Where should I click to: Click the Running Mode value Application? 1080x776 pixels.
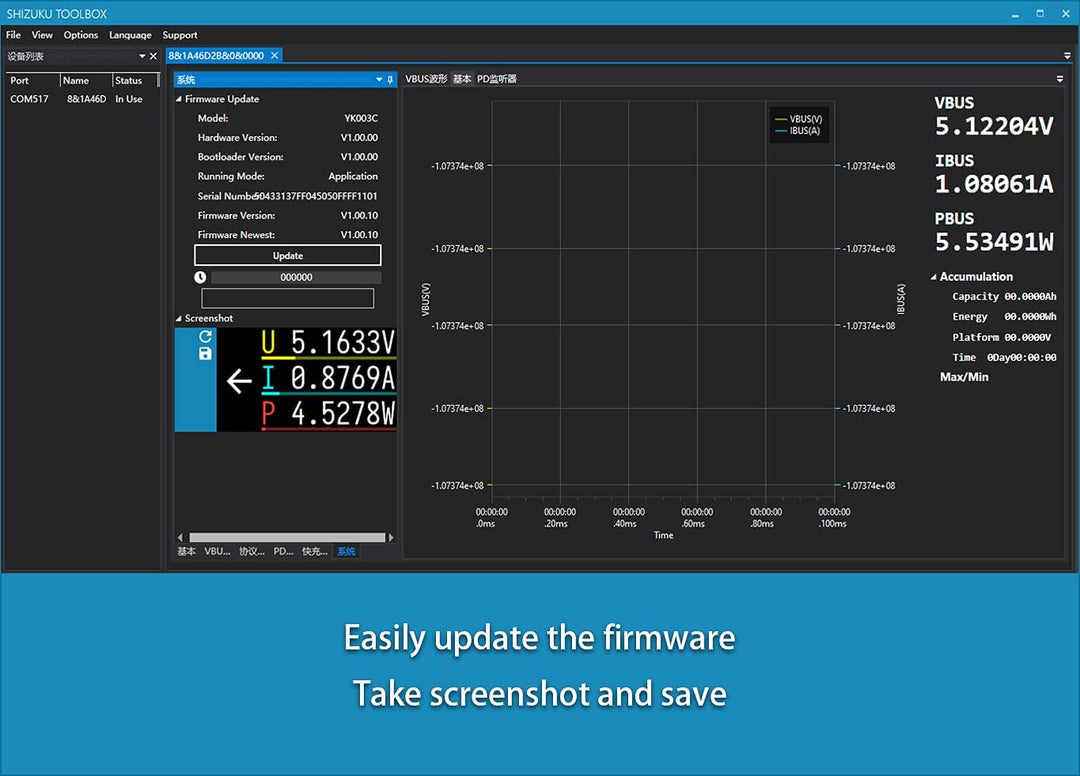(x=353, y=176)
